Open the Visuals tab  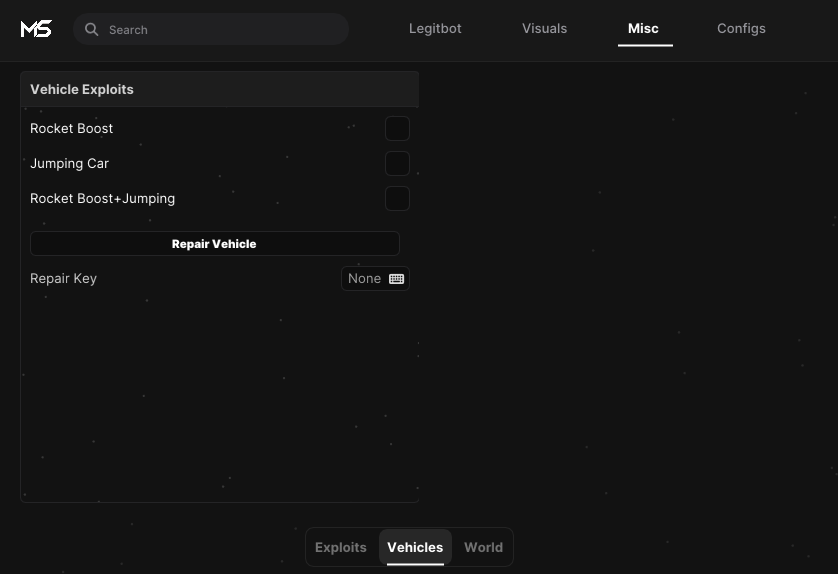(544, 29)
